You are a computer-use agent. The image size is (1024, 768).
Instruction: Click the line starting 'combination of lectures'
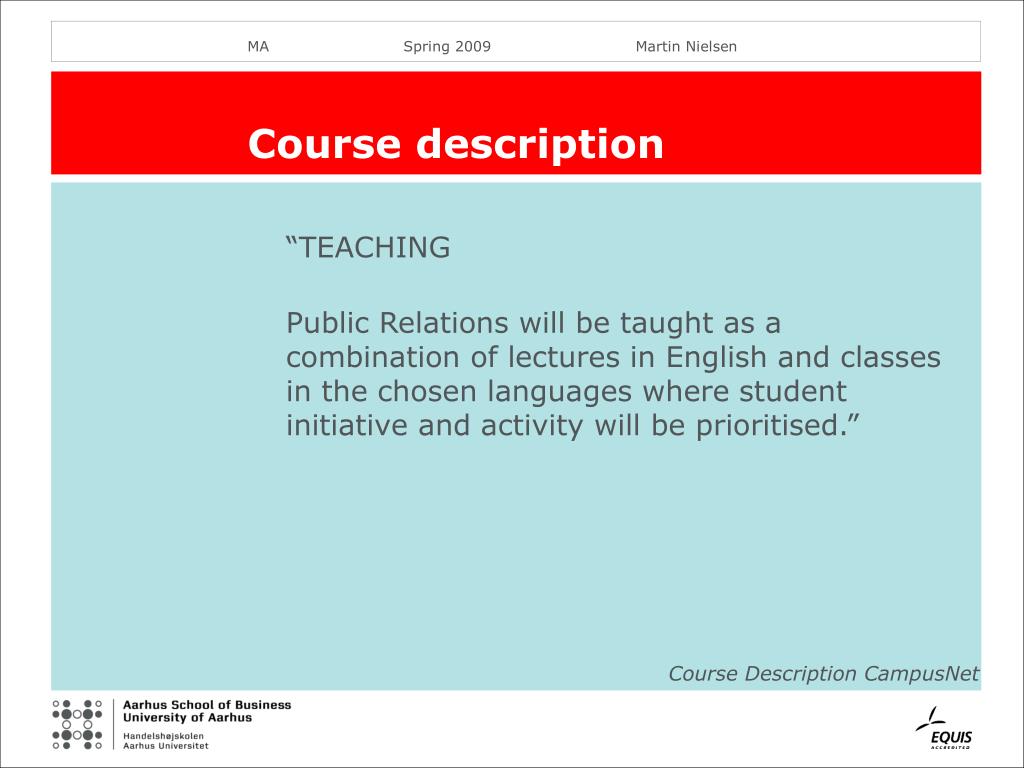(613, 357)
